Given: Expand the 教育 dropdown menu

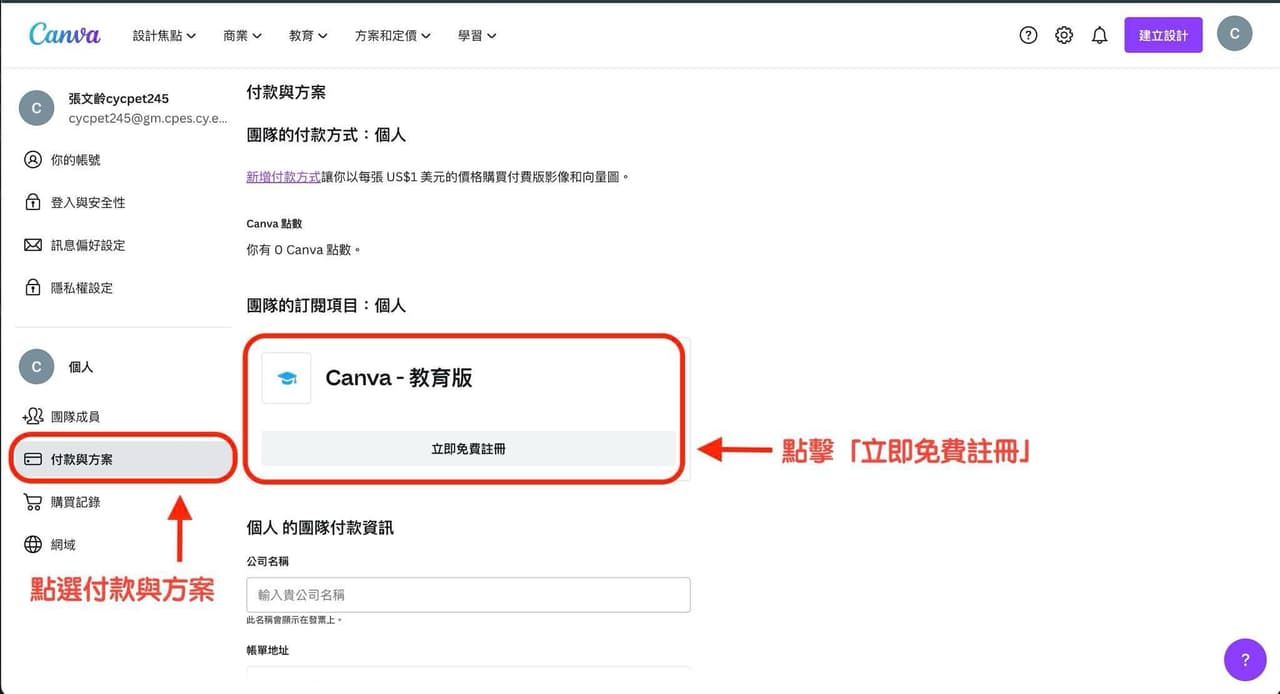Looking at the screenshot, I should 308,35.
